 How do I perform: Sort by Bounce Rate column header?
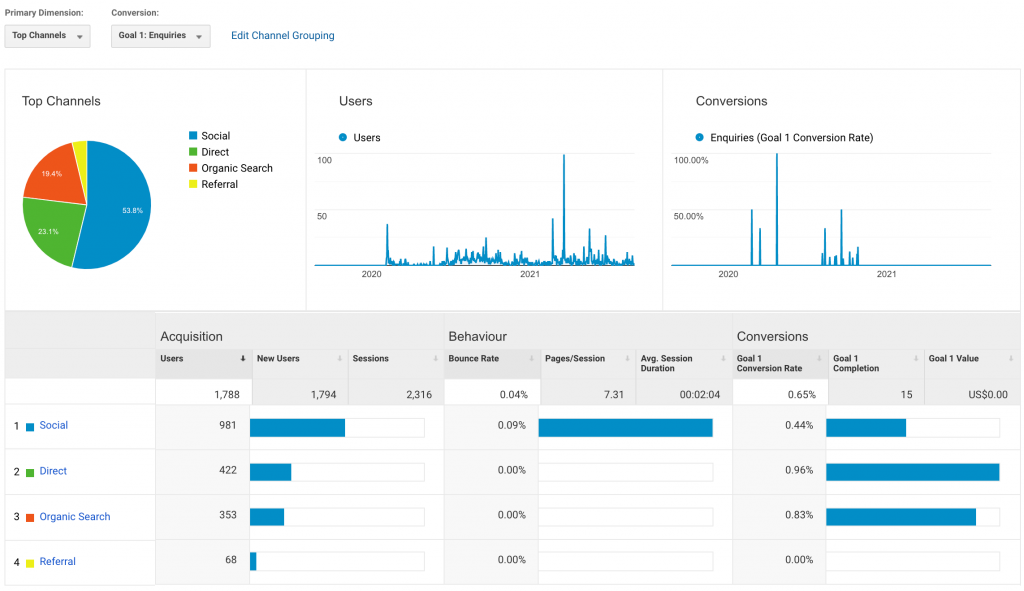[x=473, y=359]
